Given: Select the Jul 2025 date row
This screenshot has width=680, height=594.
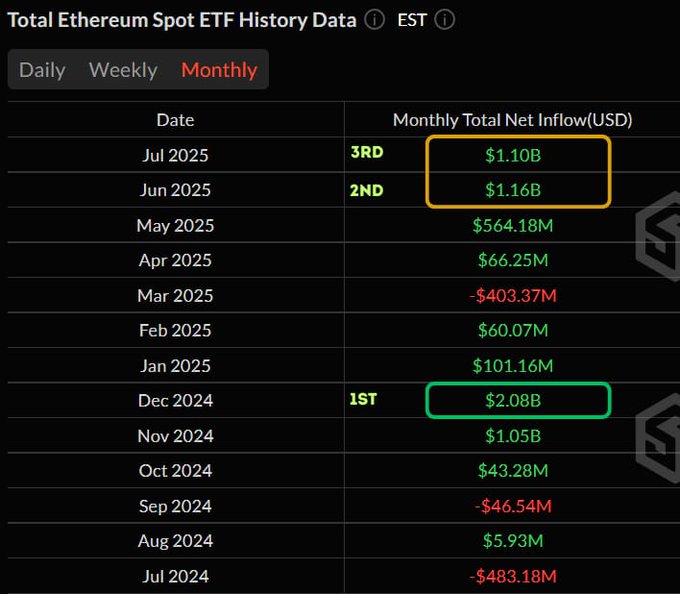Looking at the screenshot, I should click(x=175, y=155).
